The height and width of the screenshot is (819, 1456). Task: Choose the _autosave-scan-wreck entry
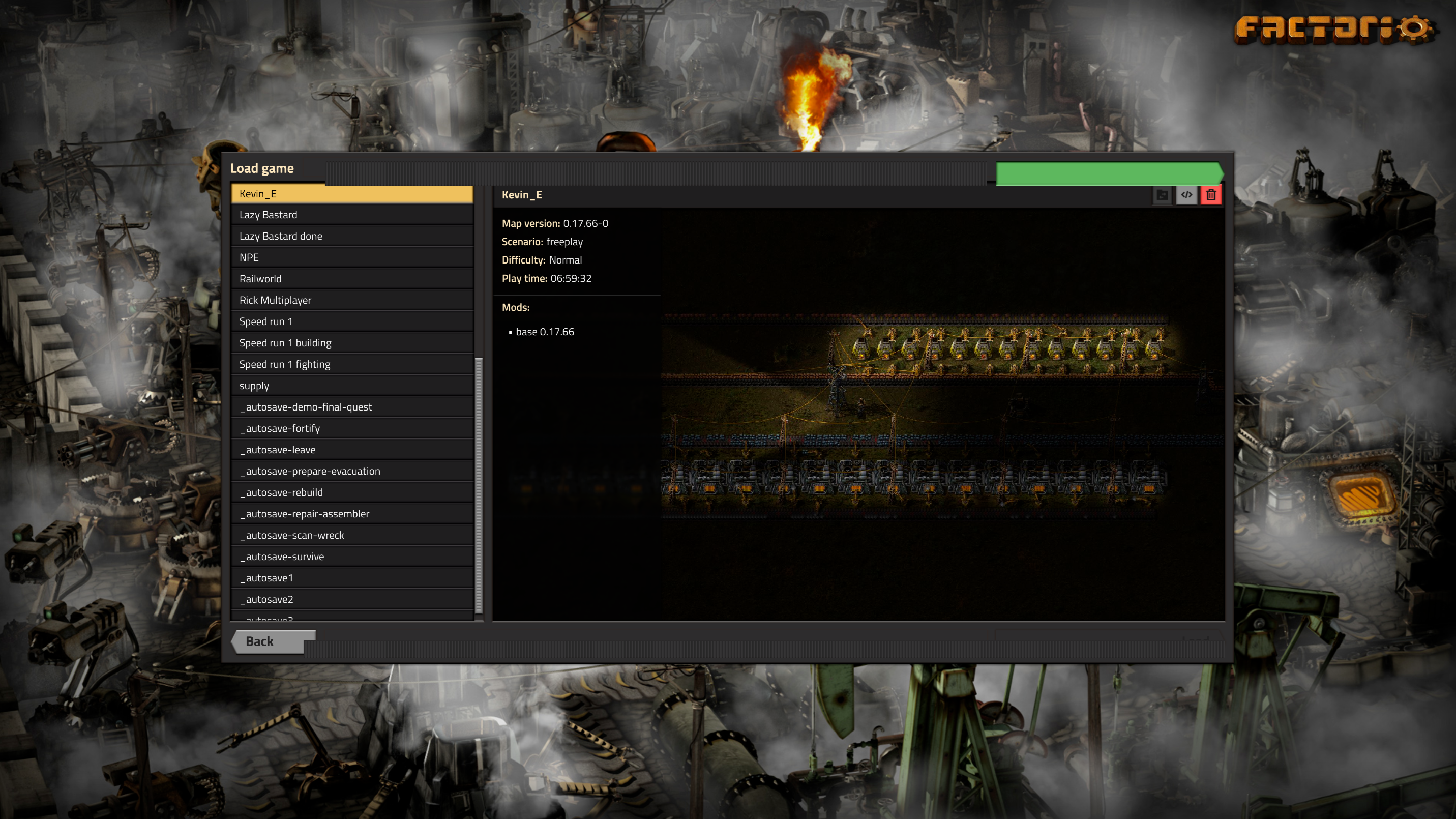352,535
